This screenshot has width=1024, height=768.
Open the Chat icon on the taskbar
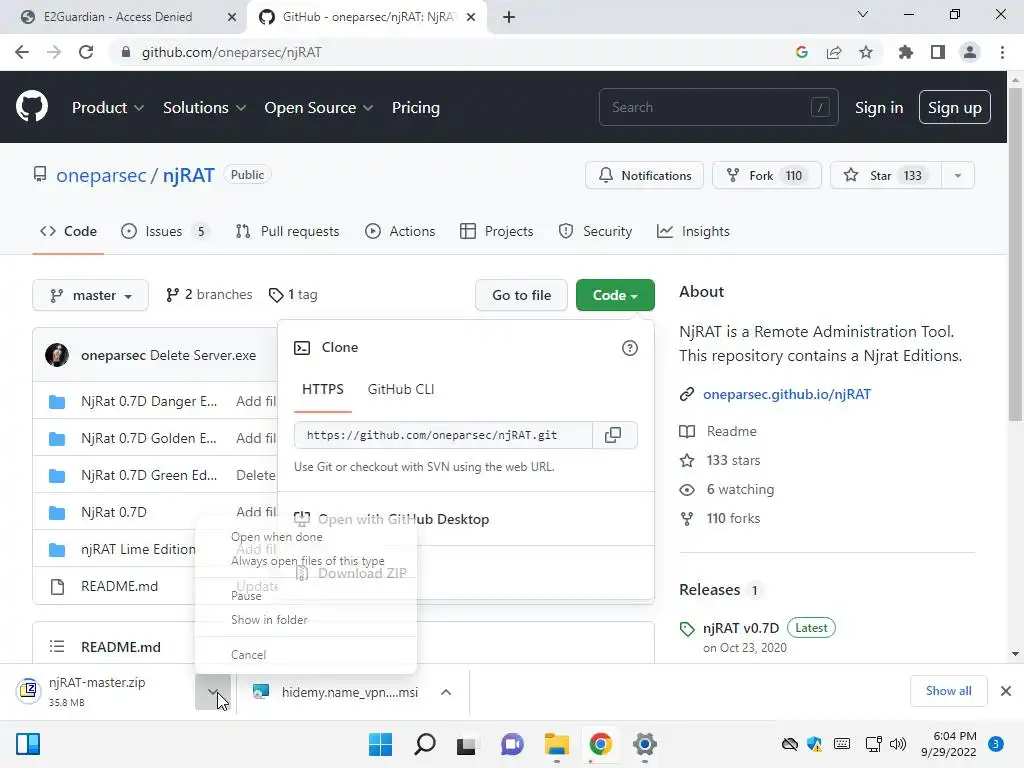point(513,744)
